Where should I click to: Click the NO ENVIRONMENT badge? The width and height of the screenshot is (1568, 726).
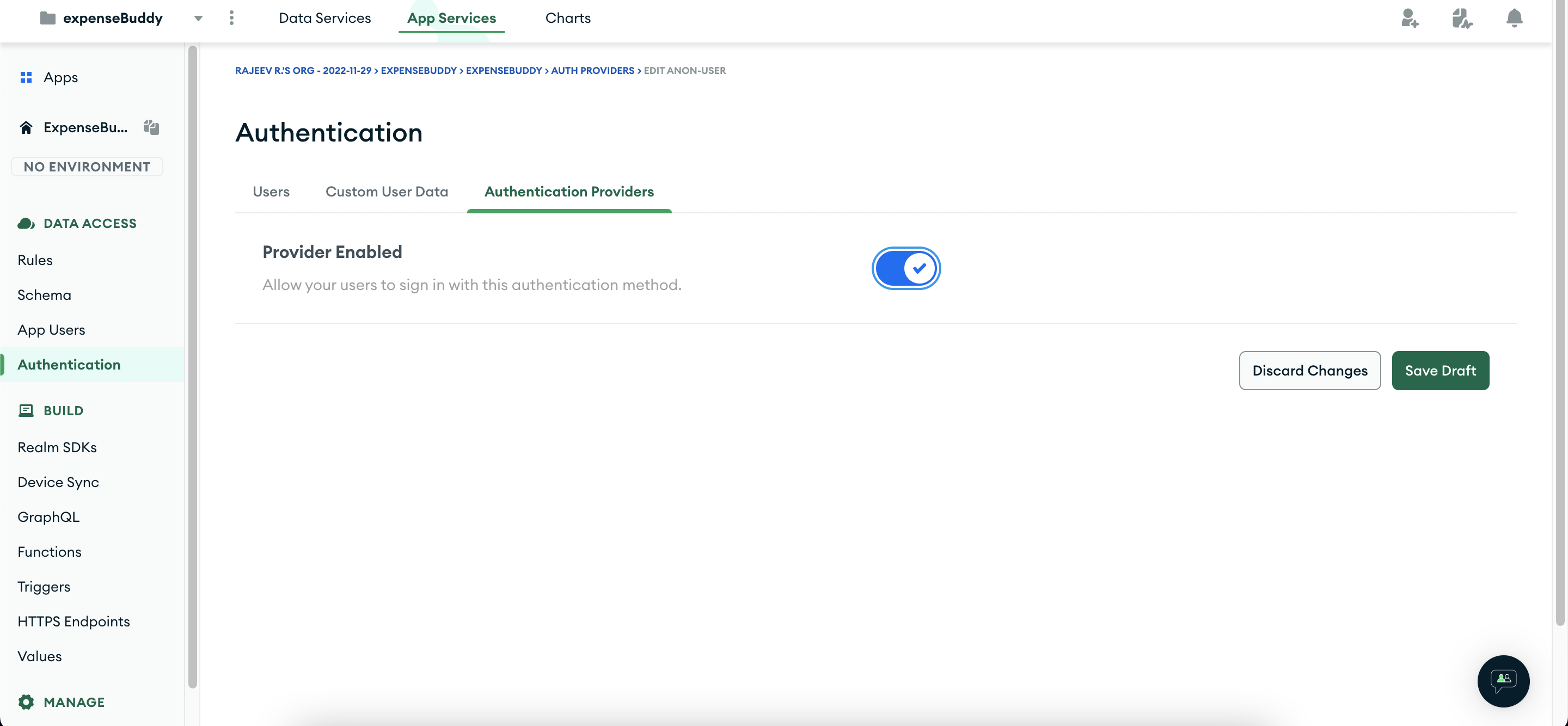click(x=87, y=167)
